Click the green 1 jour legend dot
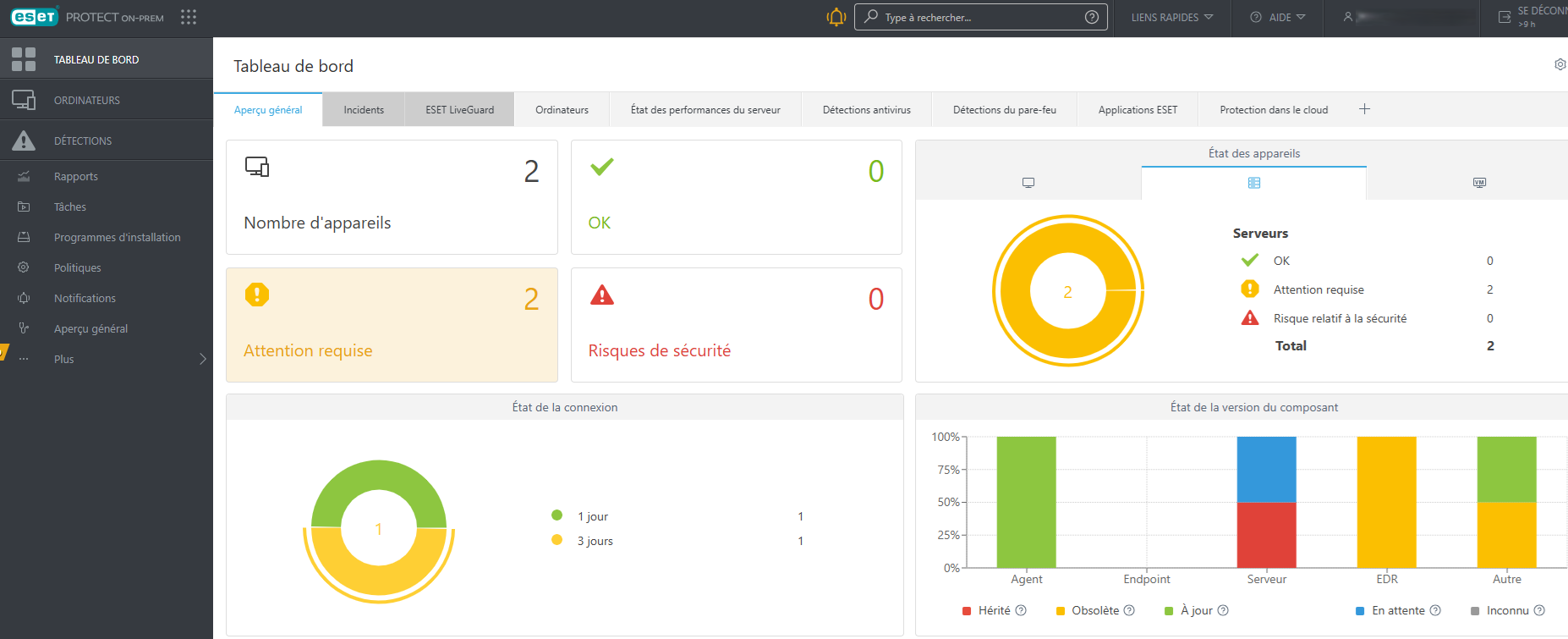Image resolution: width=1568 pixels, height=639 pixels. coord(556,515)
